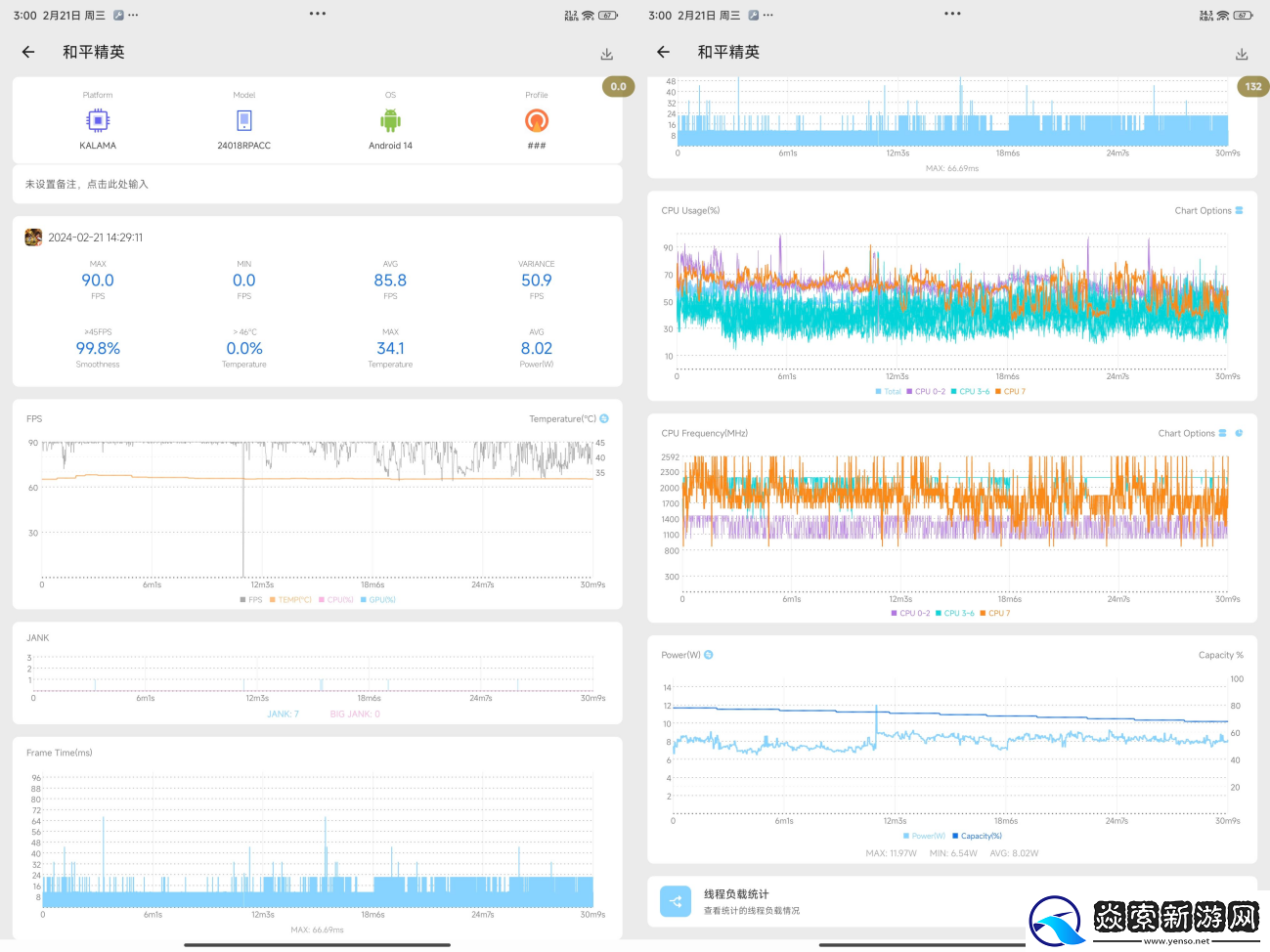
Task: Tap the Android 14 OS icon
Action: pyautogui.click(x=390, y=120)
